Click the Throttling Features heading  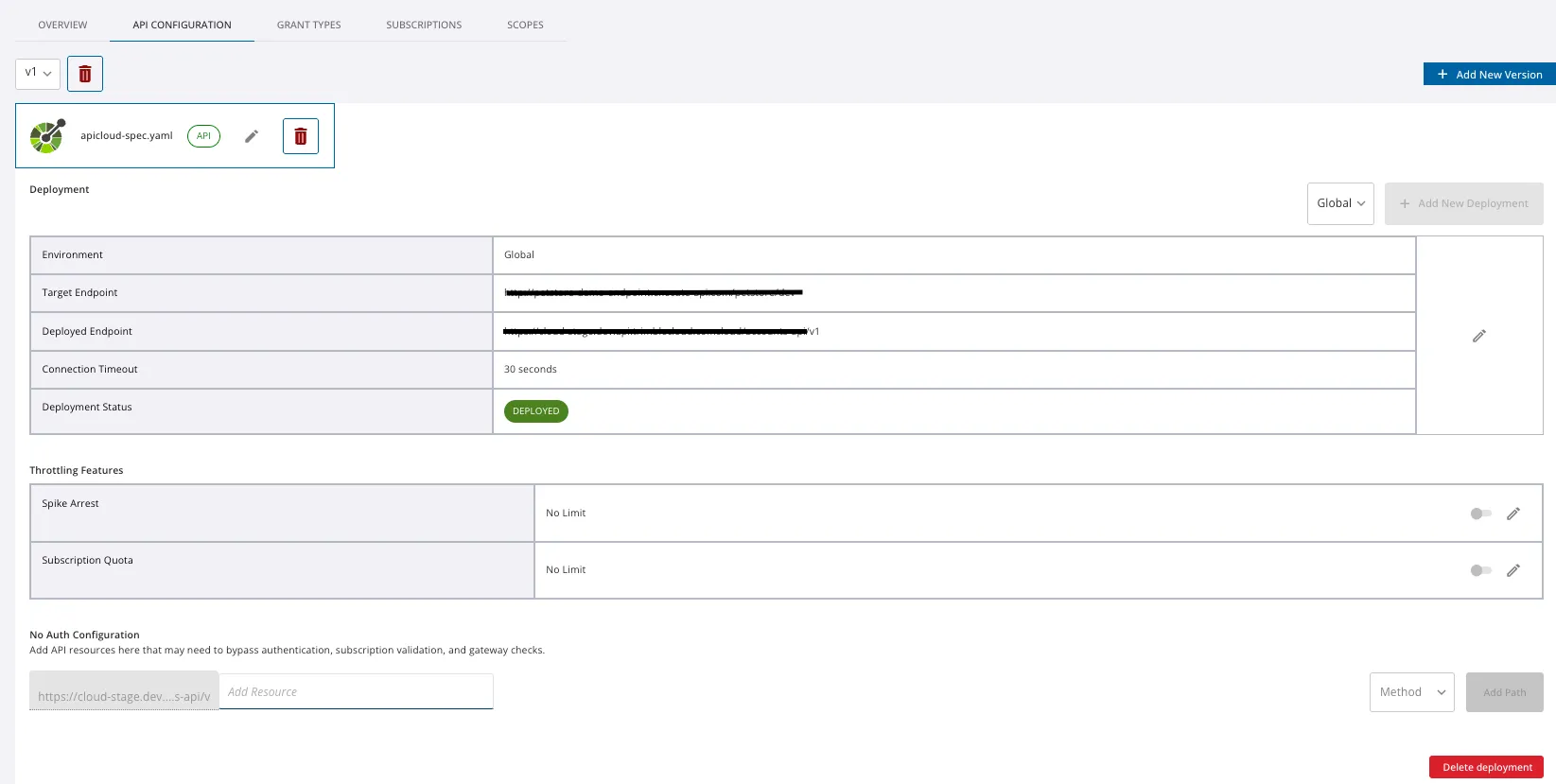click(x=77, y=471)
